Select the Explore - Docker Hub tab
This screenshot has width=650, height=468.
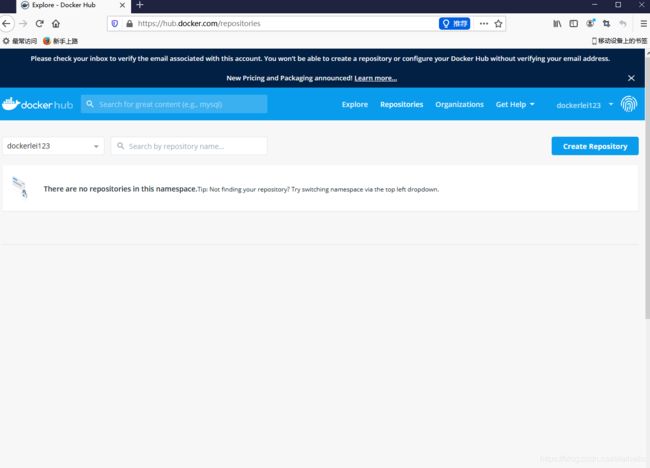tap(73, 5)
